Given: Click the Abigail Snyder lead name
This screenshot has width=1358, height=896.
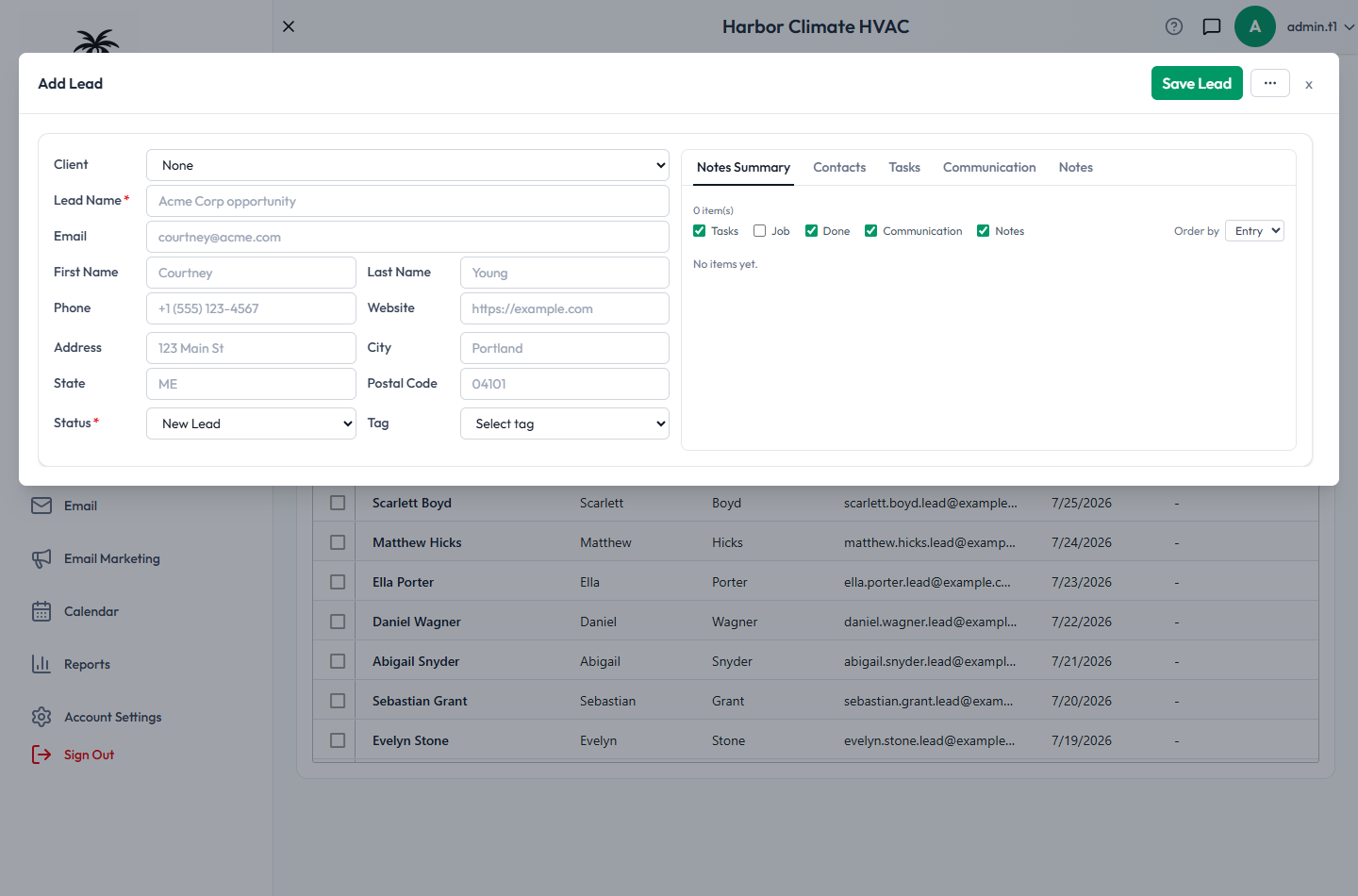Looking at the screenshot, I should pos(416,661).
